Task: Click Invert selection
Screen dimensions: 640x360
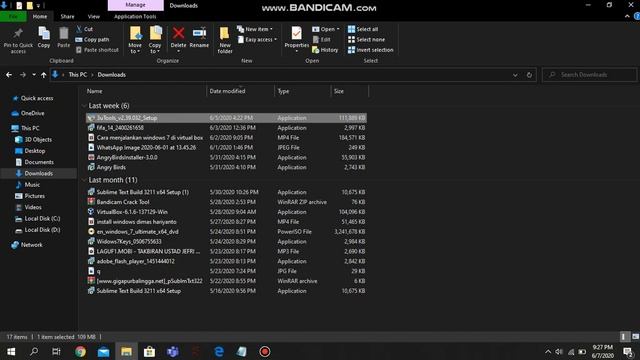Action: (371, 50)
